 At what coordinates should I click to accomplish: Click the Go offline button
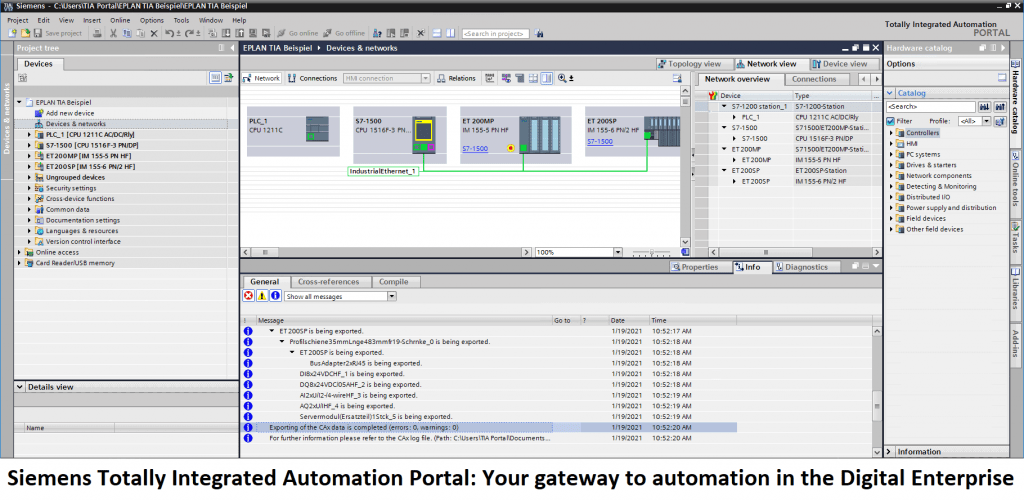click(x=344, y=33)
